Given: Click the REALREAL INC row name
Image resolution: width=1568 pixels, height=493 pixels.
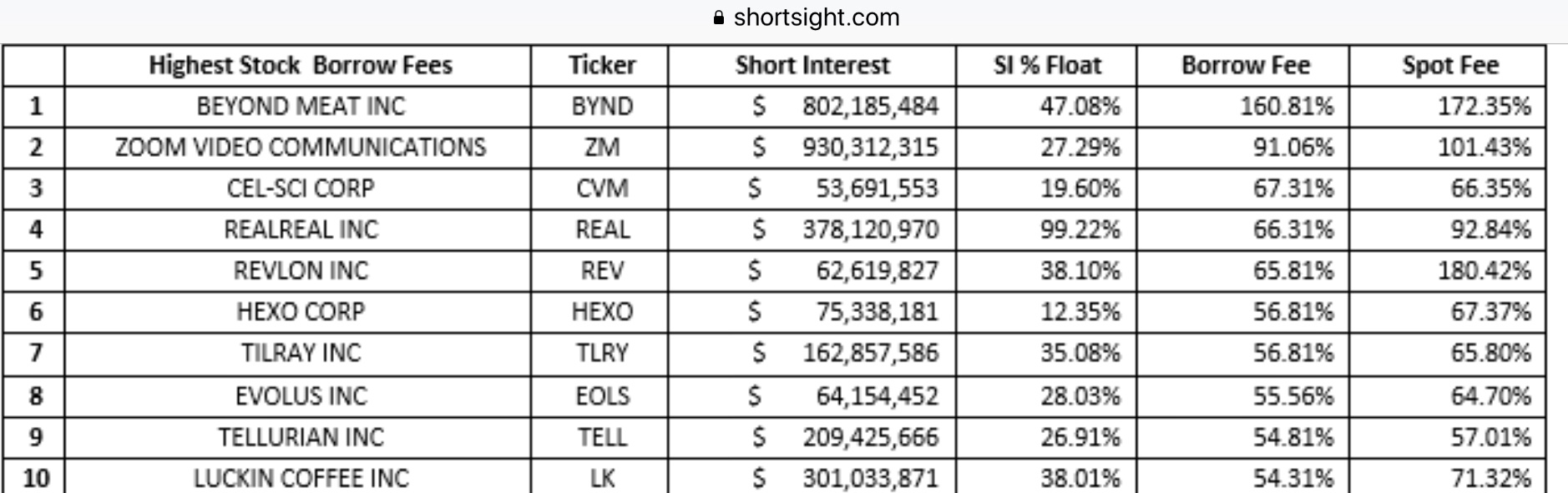Looking at the screenshot, I should (300, 229).
